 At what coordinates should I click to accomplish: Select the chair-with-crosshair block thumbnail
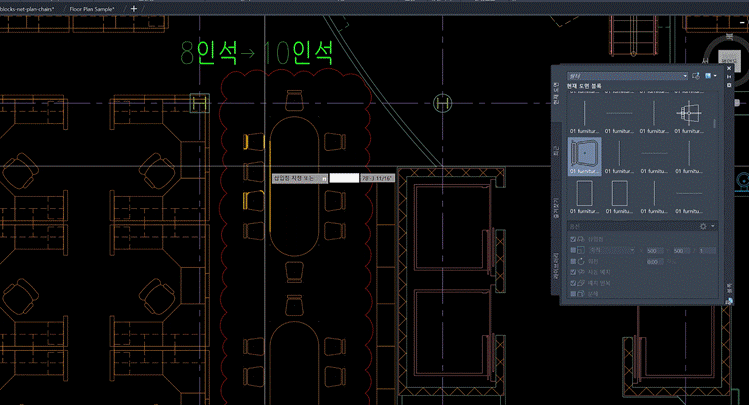689,113
